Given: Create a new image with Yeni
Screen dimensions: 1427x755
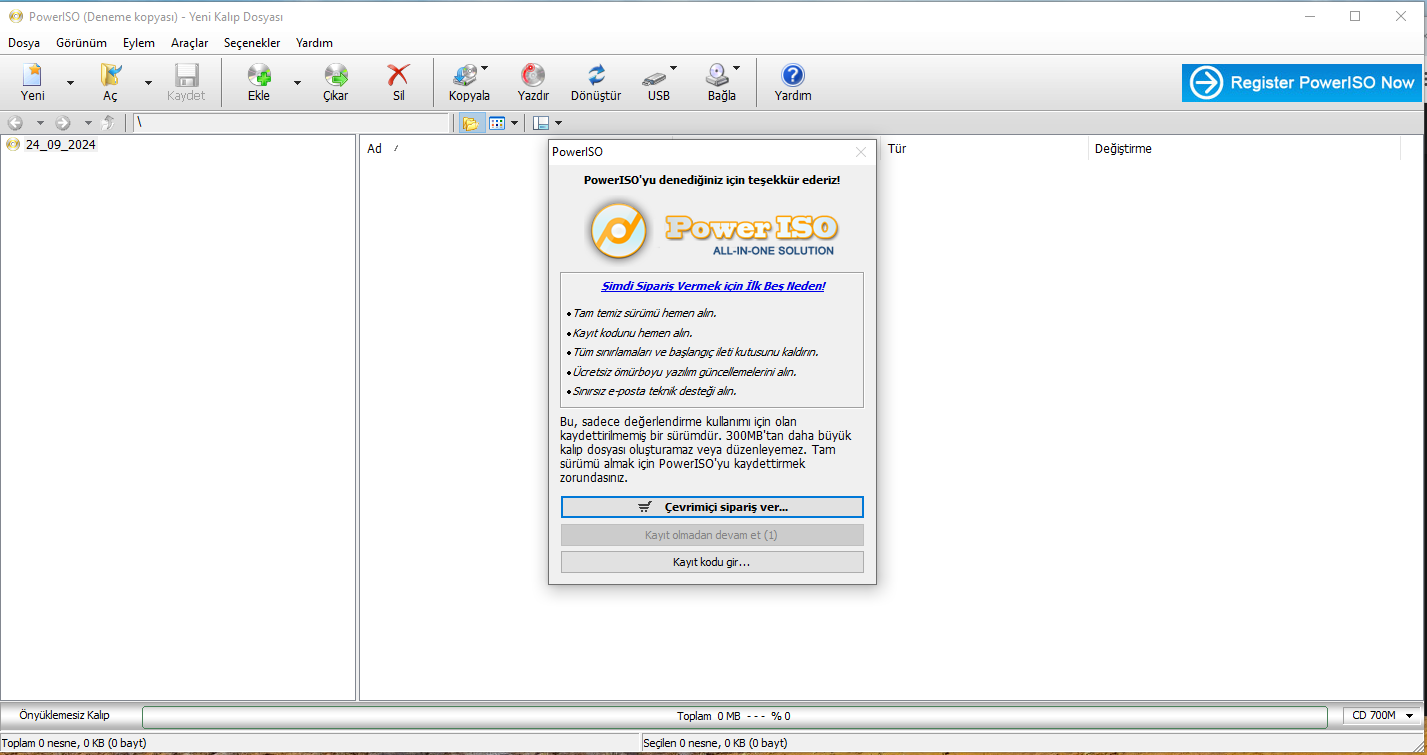Looking at the screenshot, I should point(33,82).
